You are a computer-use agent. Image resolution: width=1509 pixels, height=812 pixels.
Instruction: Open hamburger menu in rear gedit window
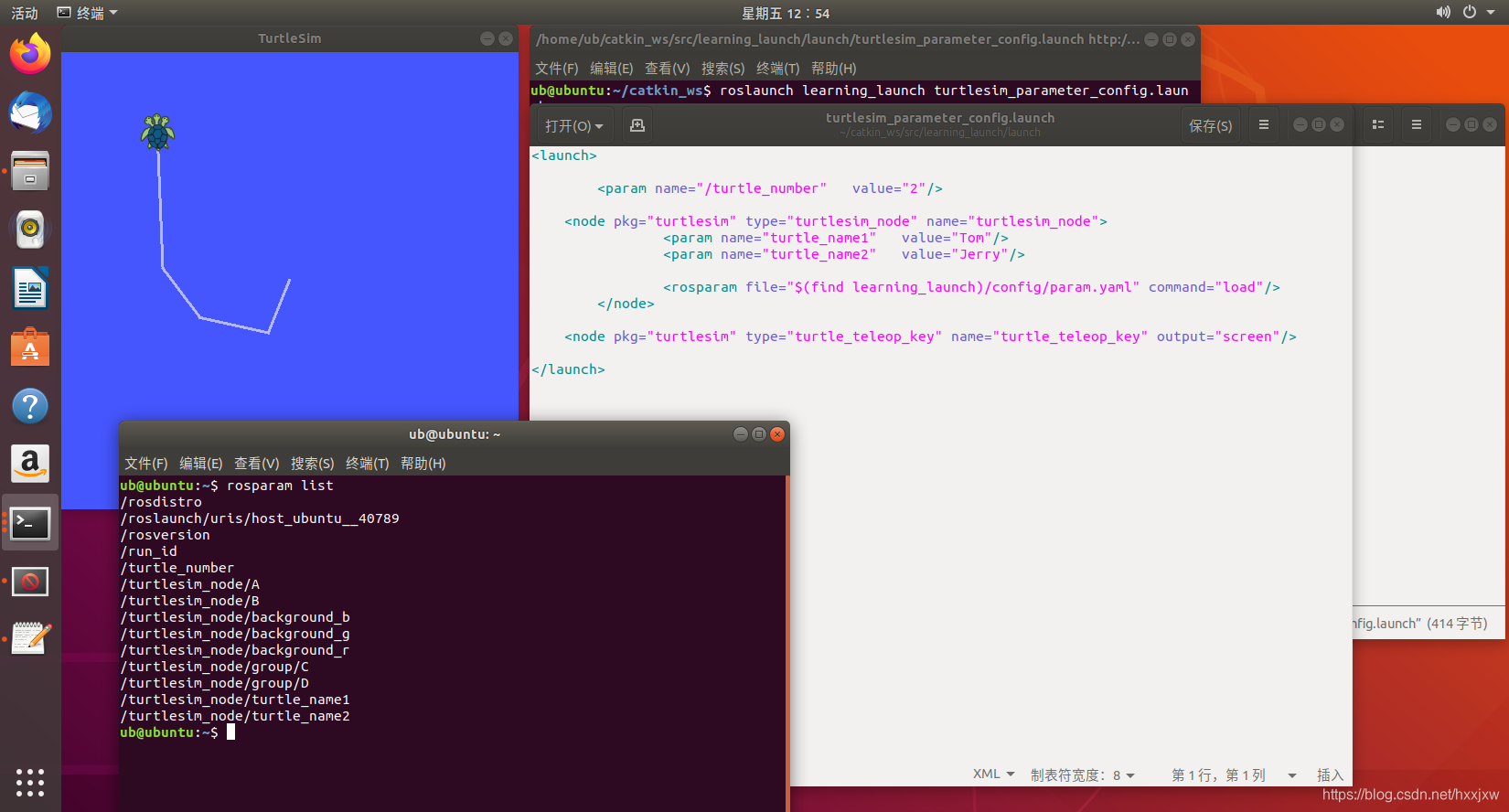pyautogui.click(x=1417, y=125)
